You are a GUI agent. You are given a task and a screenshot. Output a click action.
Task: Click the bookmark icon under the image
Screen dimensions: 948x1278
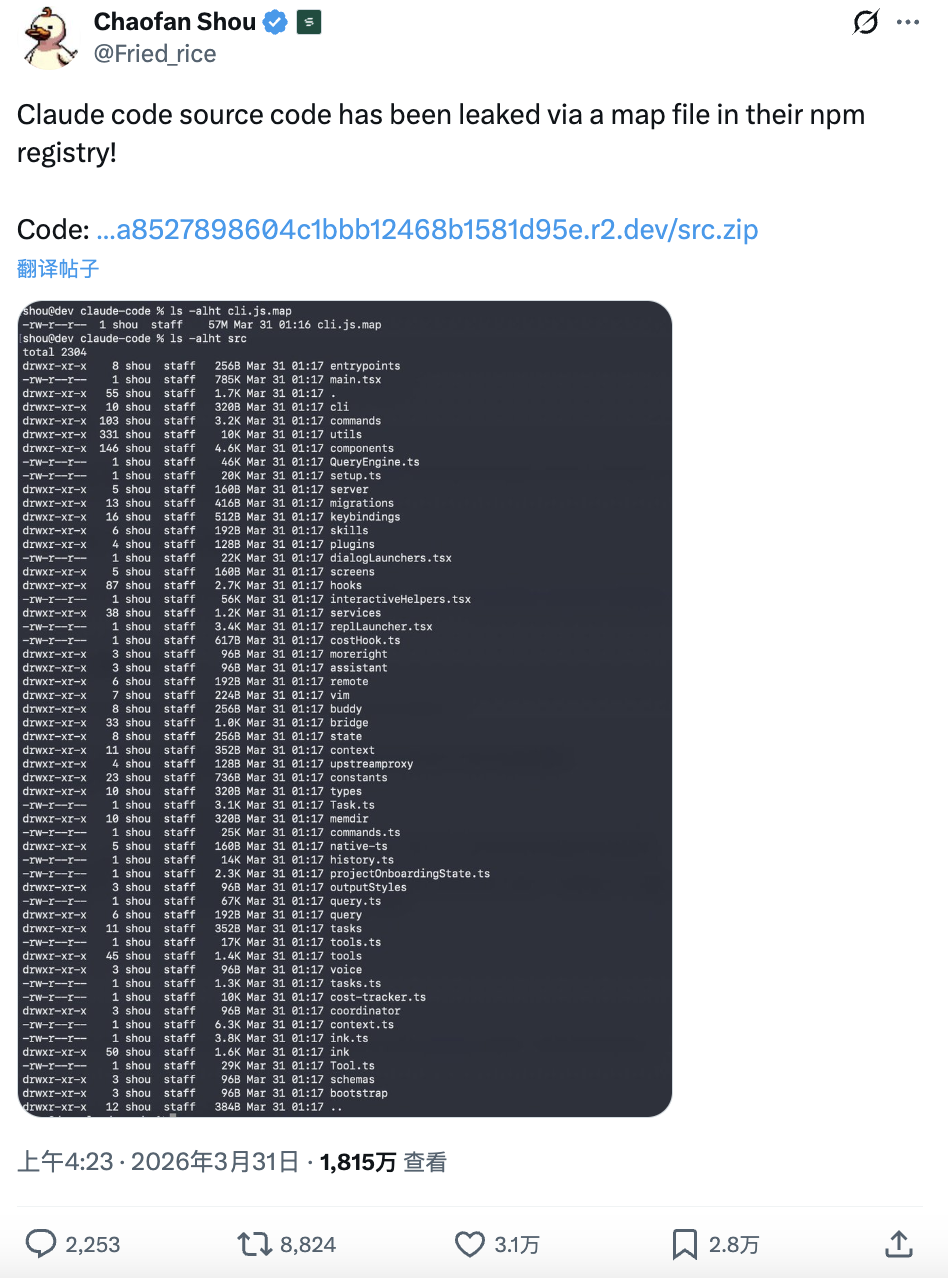[685, 1244]
